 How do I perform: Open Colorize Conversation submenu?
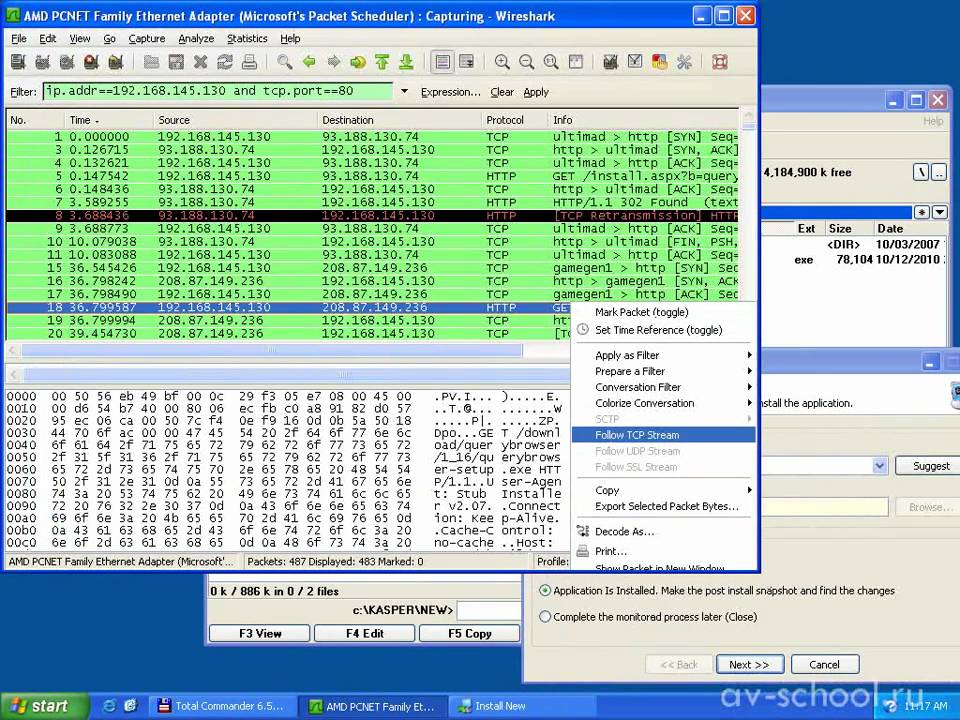pos(663,403)
